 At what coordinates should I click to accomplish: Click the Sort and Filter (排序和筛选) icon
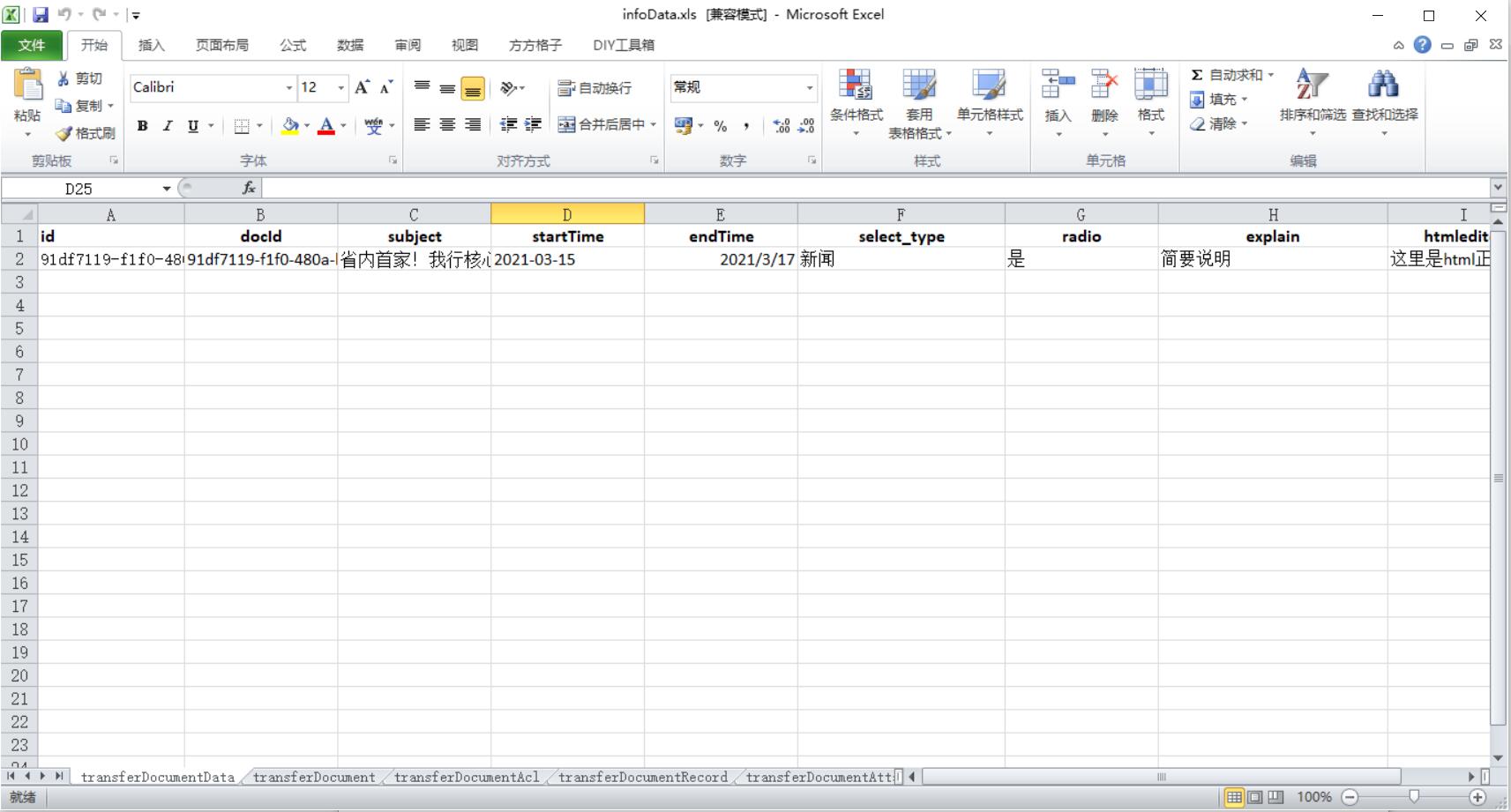tap(1312, 86)
